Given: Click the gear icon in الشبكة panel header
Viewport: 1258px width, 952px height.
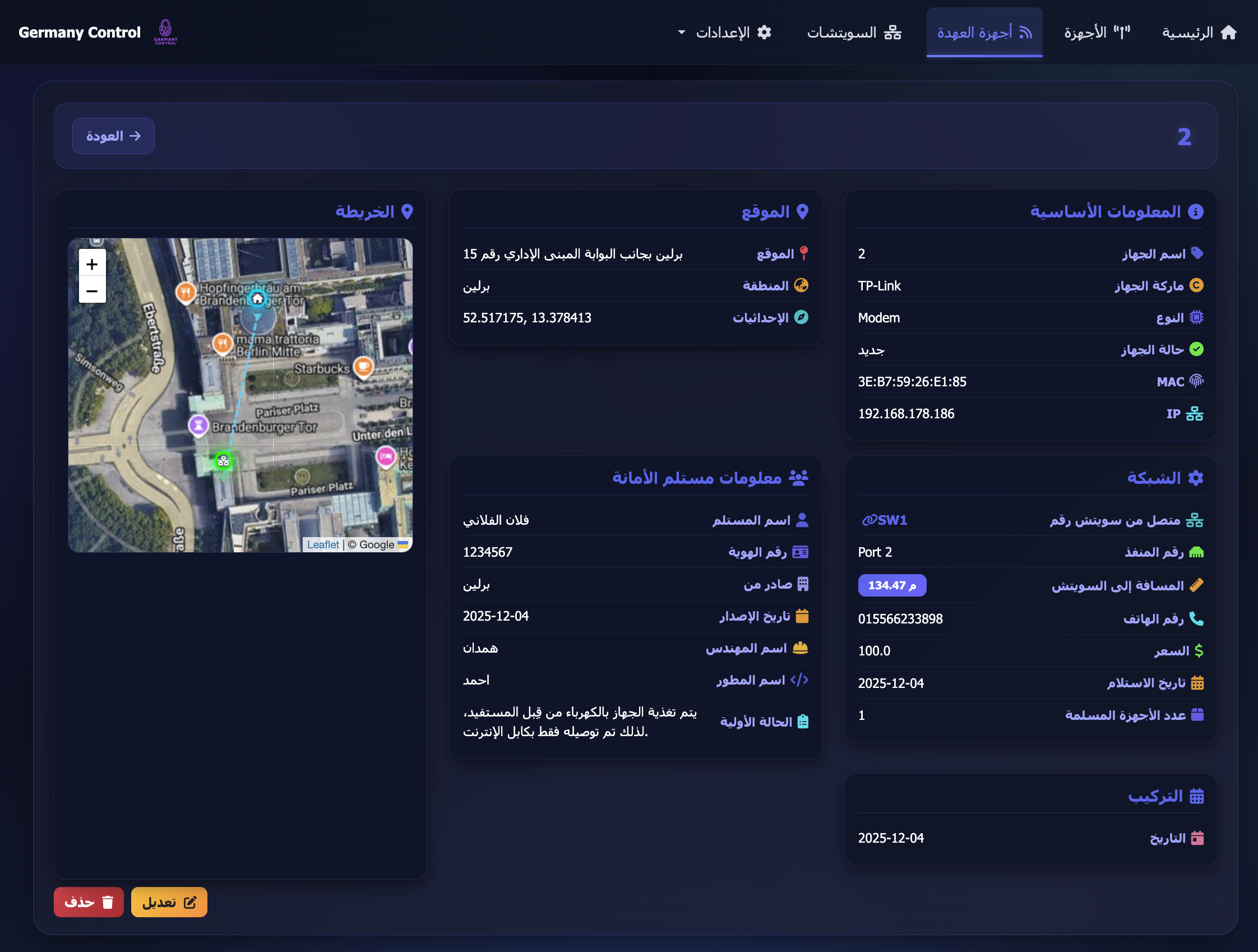Looking at the screenshot, I should click(1196, 478).
